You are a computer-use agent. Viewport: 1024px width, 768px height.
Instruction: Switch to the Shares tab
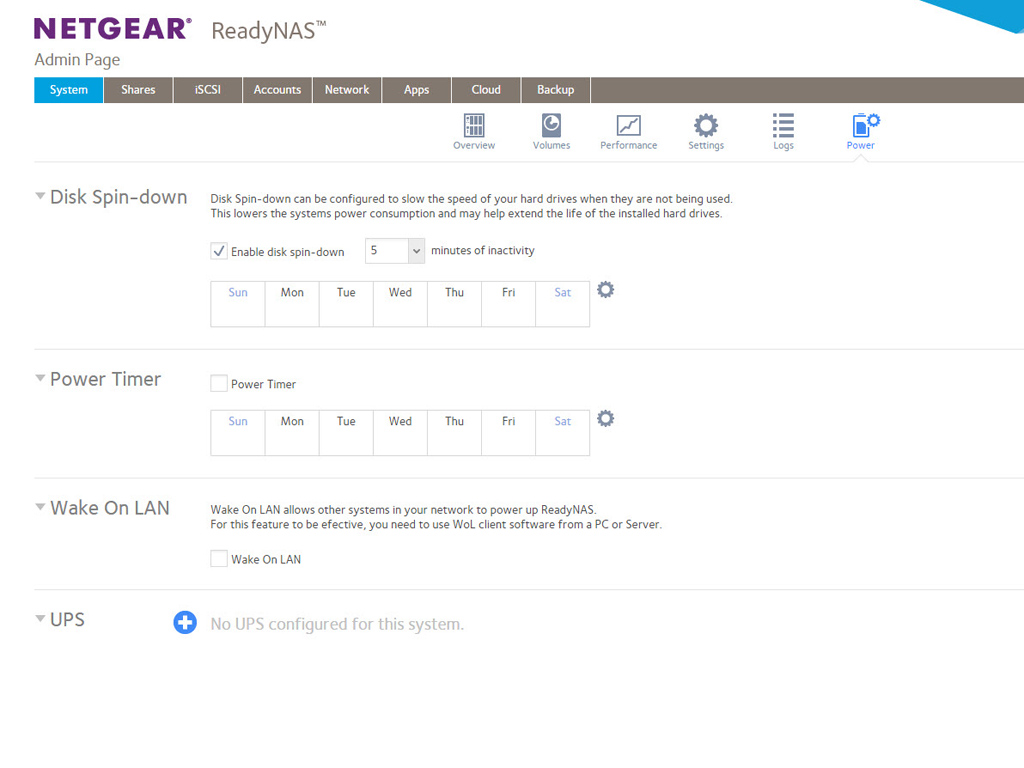tap(138, 90)
